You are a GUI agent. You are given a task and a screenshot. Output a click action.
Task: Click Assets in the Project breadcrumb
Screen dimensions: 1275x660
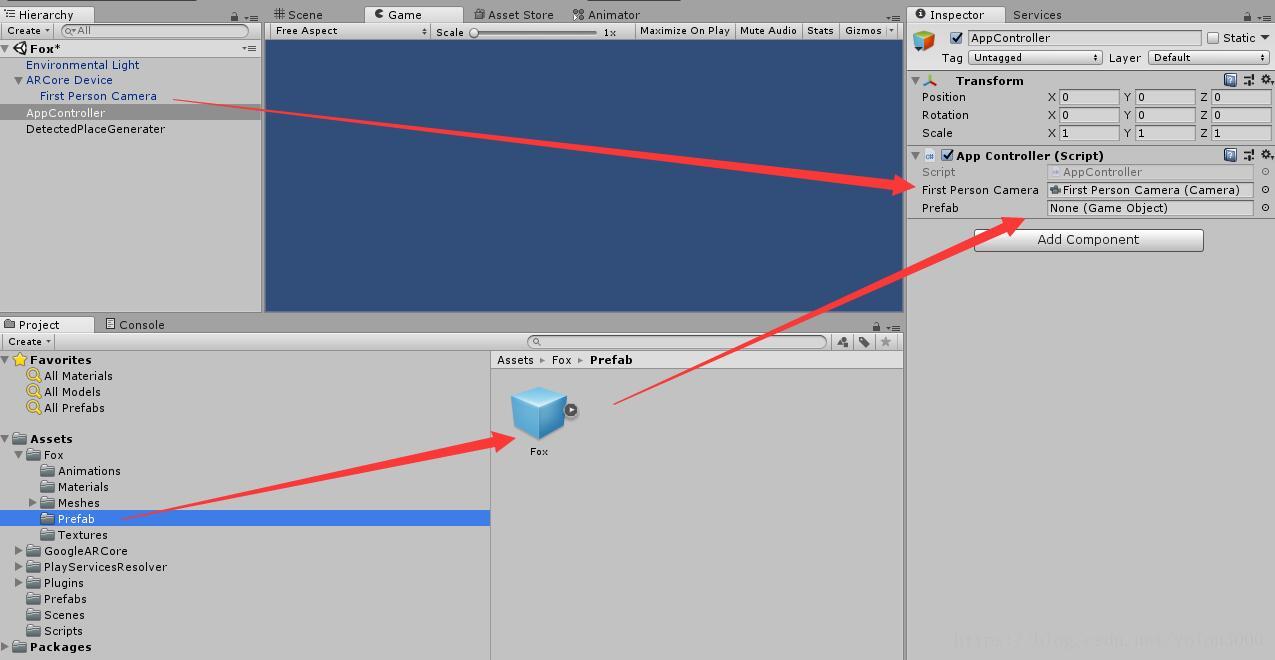(x=515, y=360)
